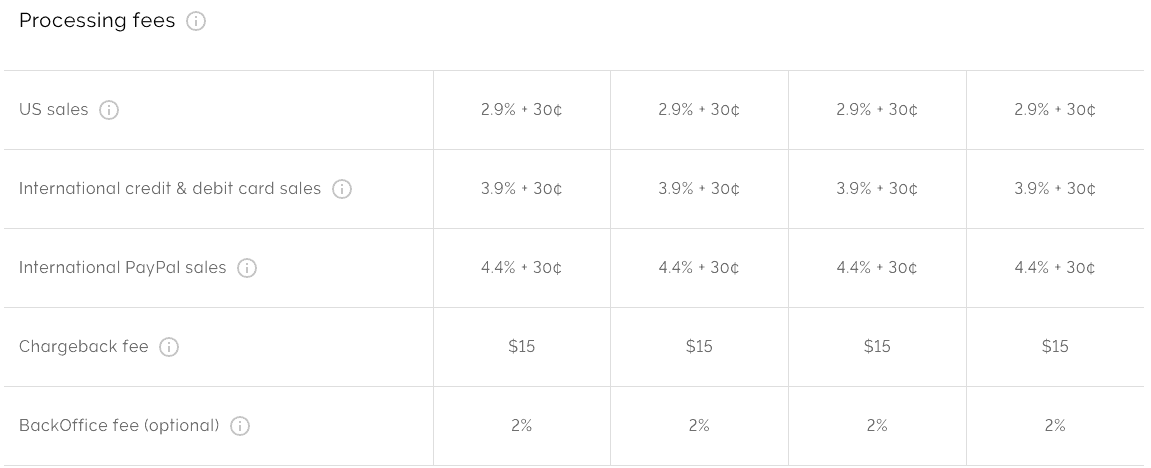
Task: Click the 4.4% + 30¢ value in third plan column
Action: [x=876, y=268]
